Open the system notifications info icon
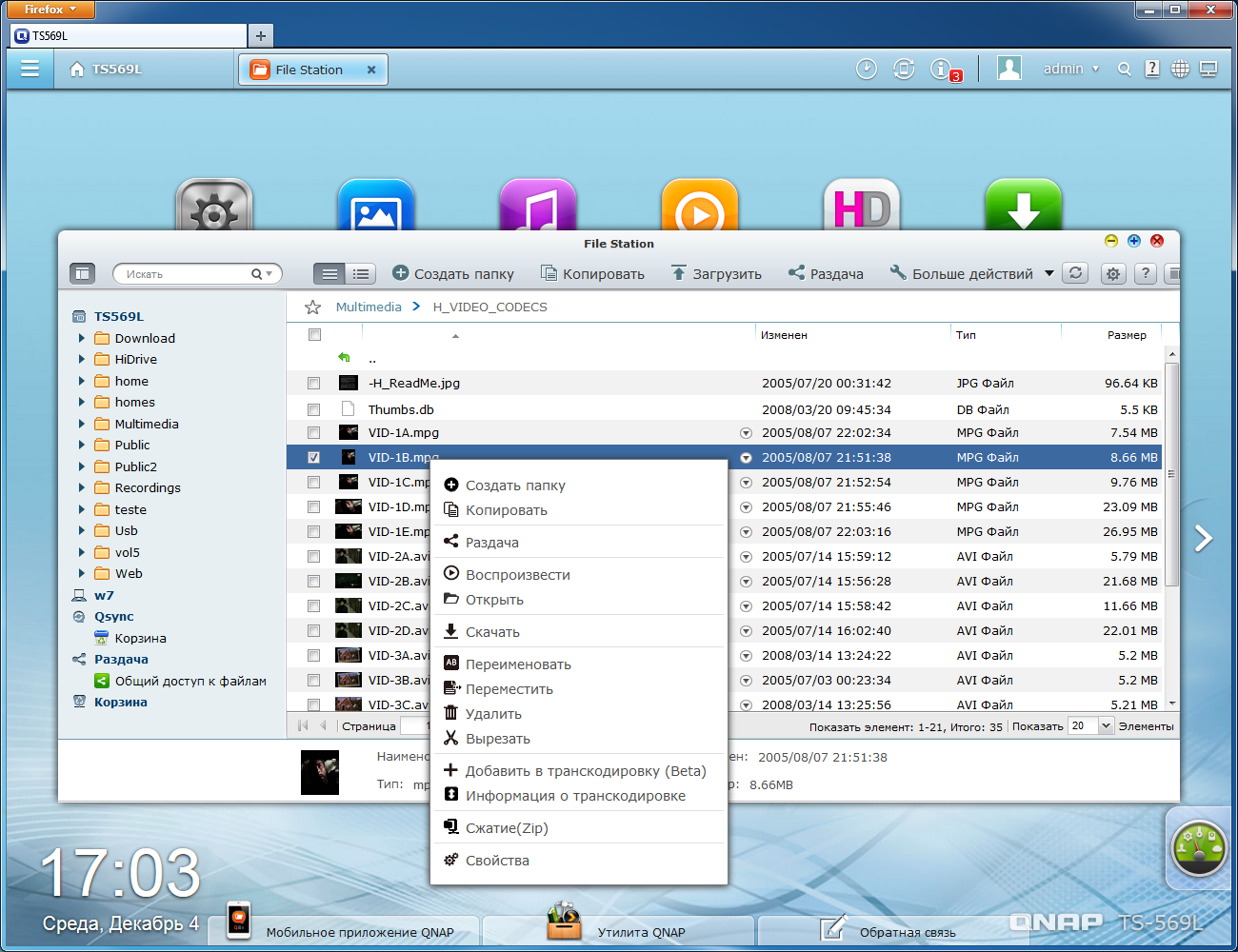The height and width of the screenshot is (952, 1238). (941, 69)
